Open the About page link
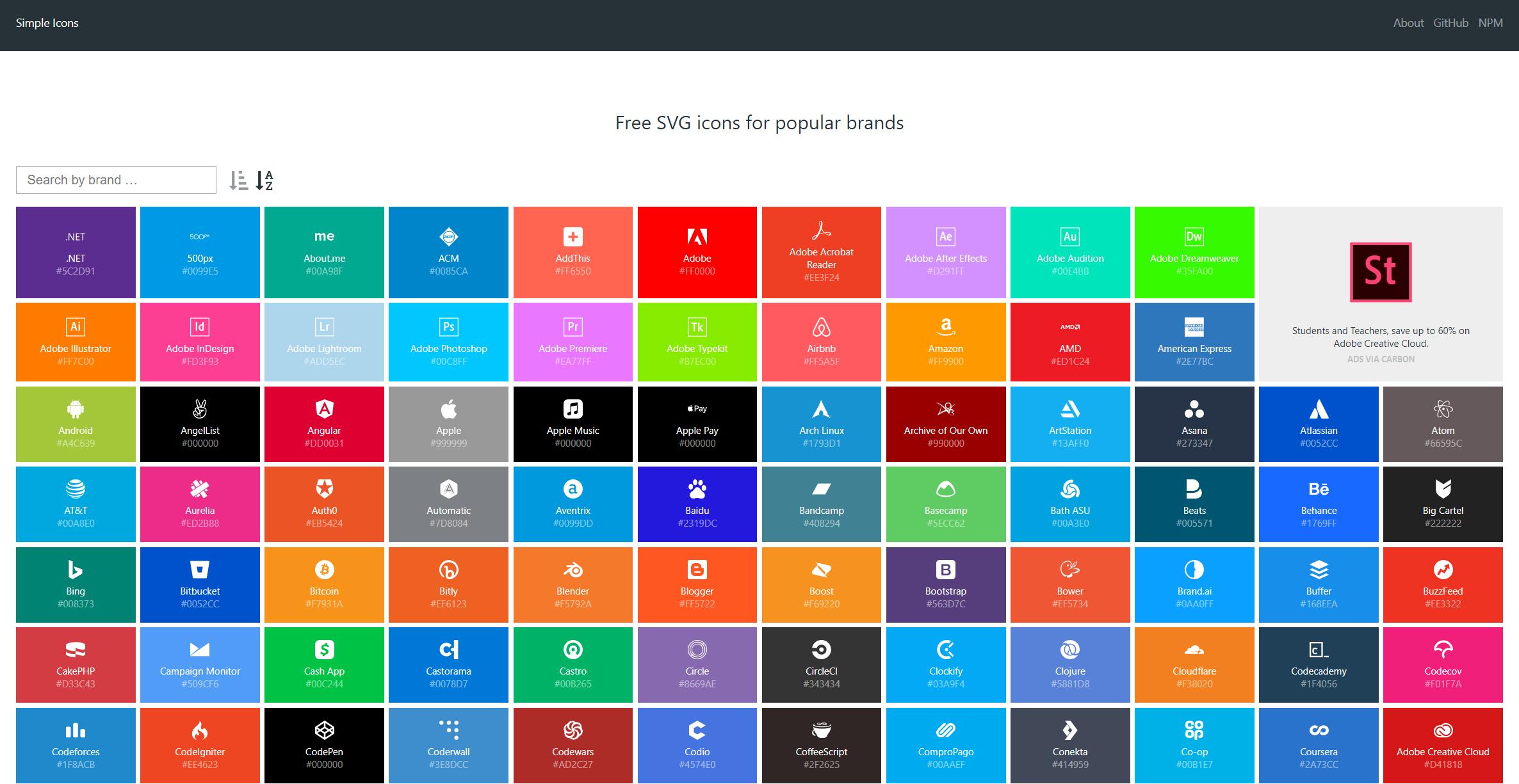 [x=1408, y=23]
